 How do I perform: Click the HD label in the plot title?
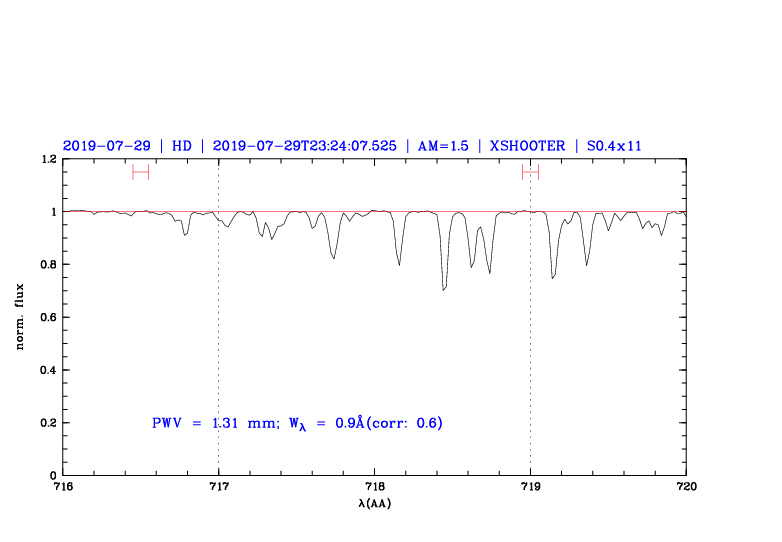point(181,146)
